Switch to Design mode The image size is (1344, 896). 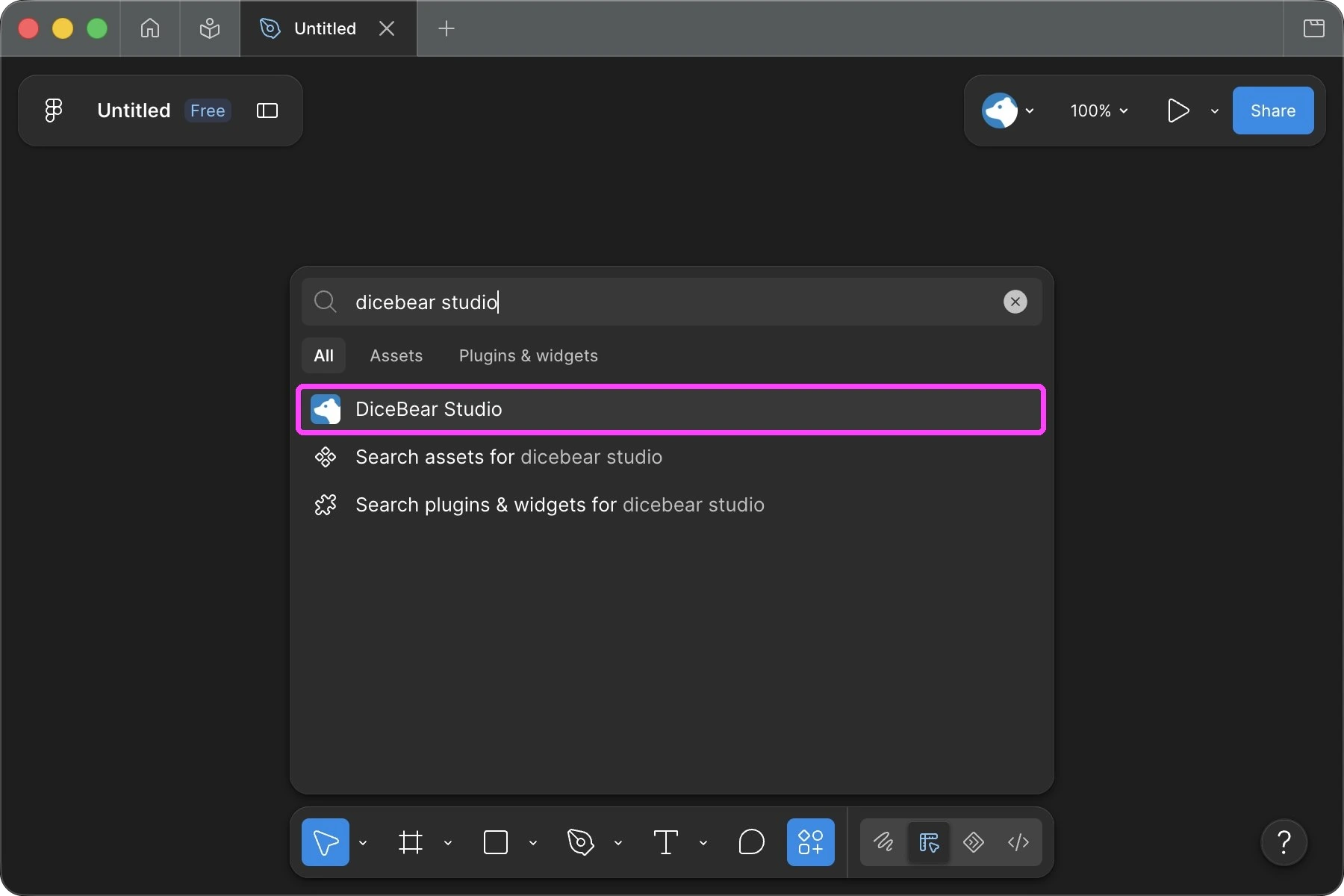click(x=929, y=842)
